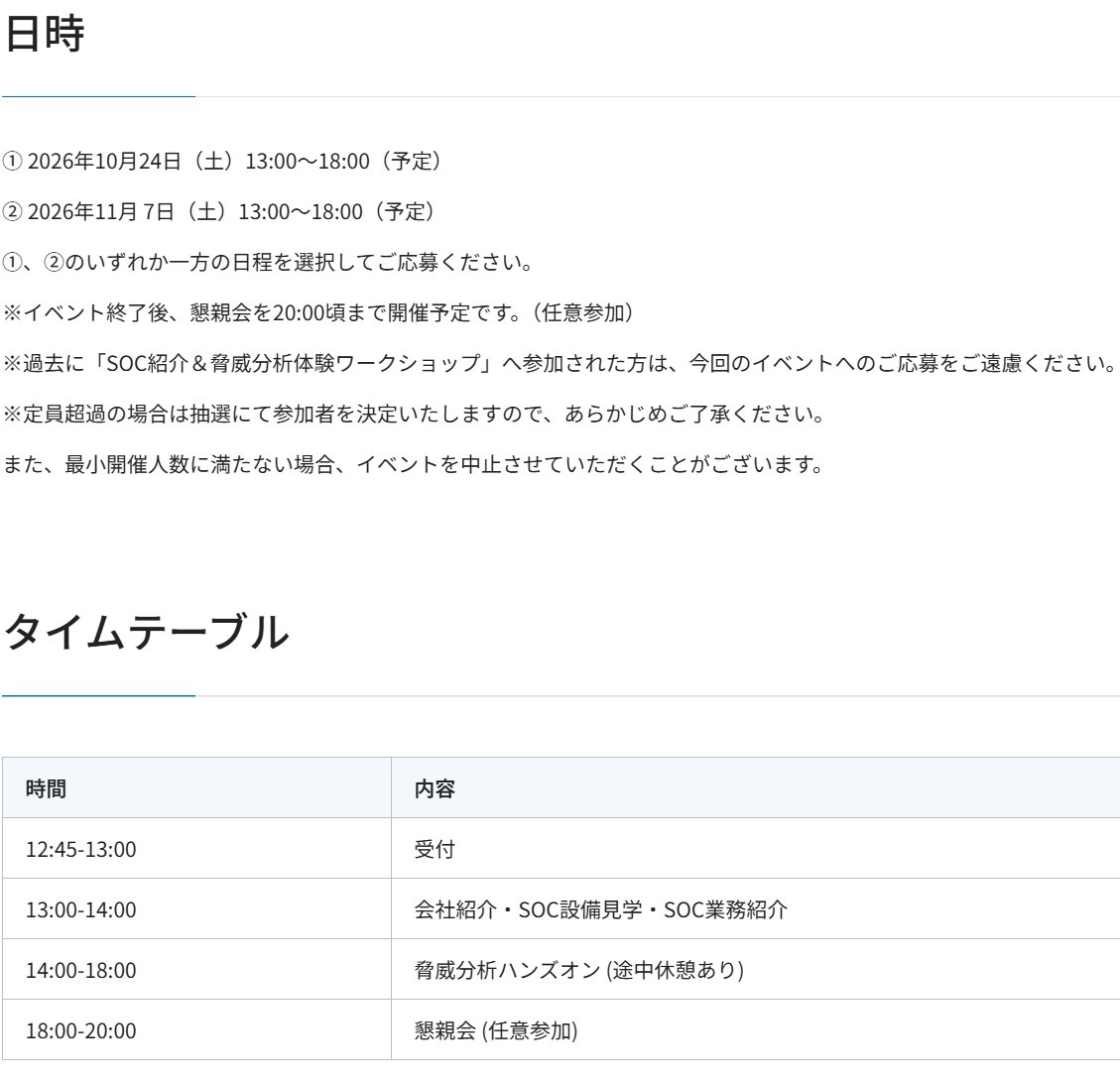Image resolution: width=1120 pixels, height=1081 pixels.
Task: Select the 会社紹介・SOC設備見学 cell
Action: [756, 909]
